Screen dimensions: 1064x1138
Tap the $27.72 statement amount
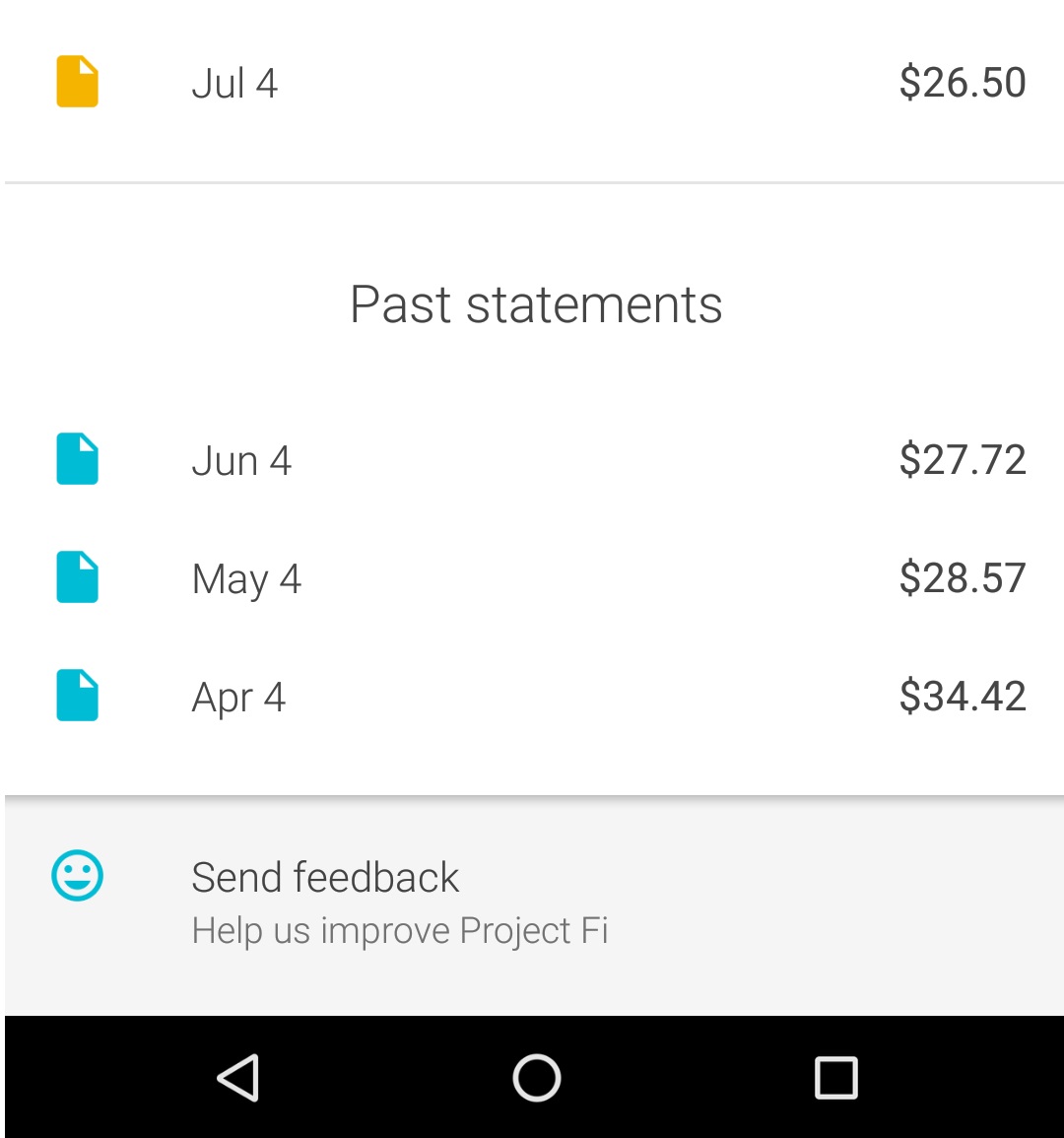click(x=962, y=460)
